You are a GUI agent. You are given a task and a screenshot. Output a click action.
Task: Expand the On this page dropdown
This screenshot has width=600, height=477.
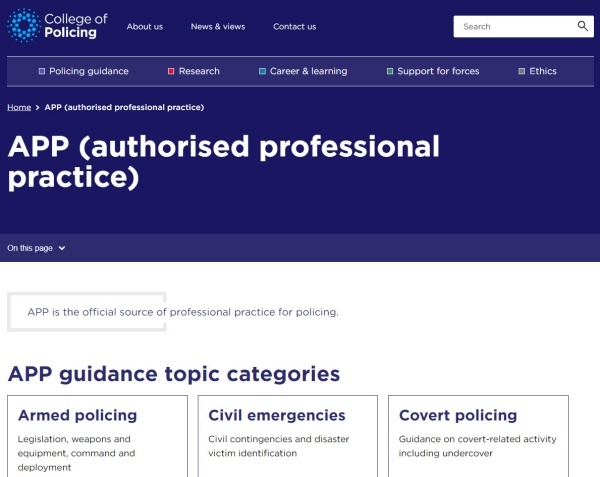[x=36, y=248]
